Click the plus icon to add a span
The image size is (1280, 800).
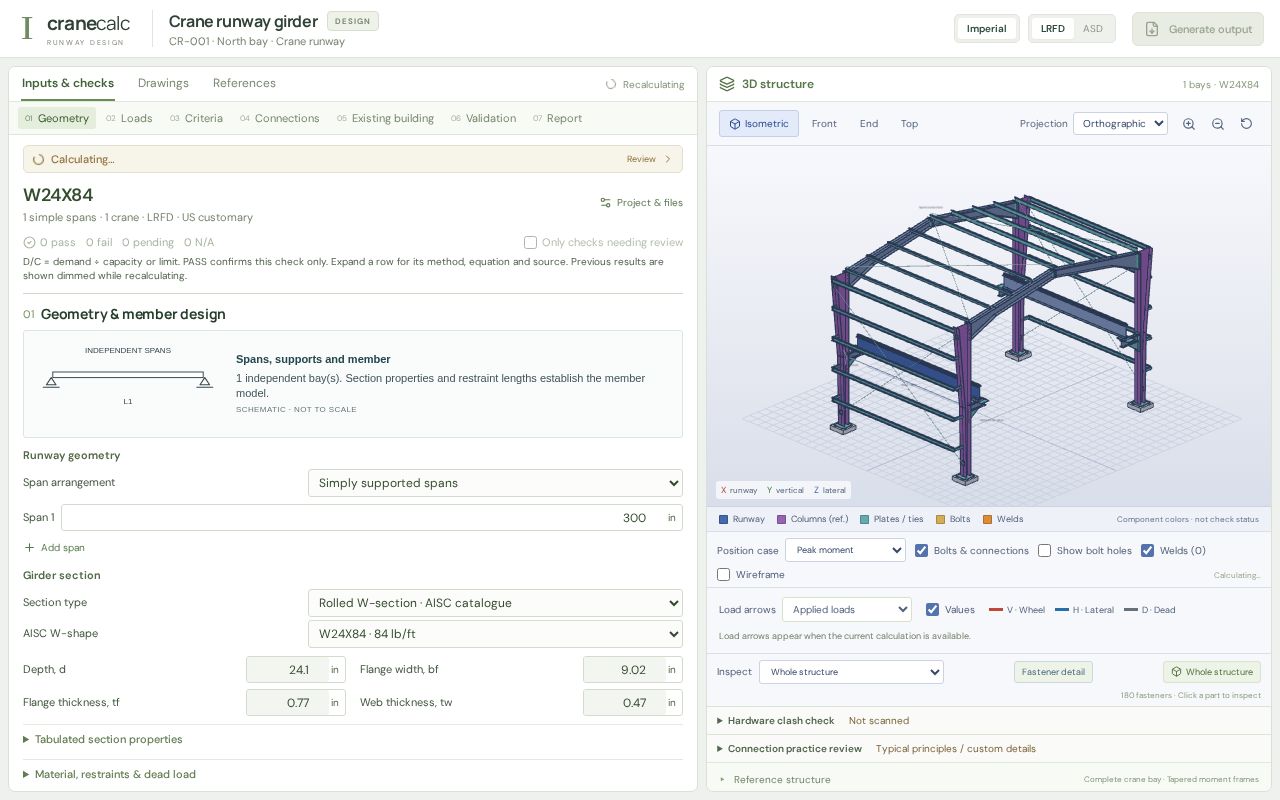point(29,548)
